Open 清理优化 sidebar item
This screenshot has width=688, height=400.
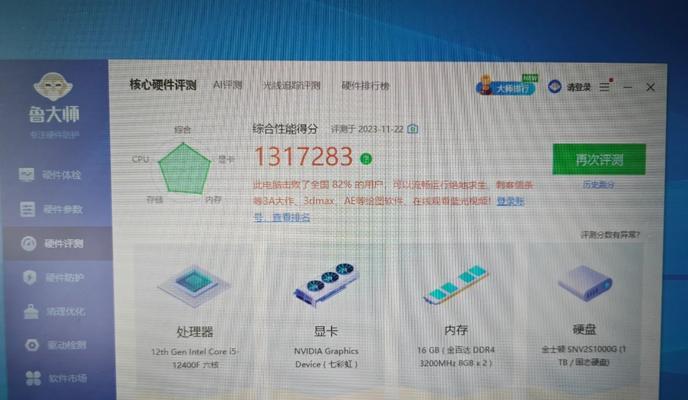click(54, 311)
